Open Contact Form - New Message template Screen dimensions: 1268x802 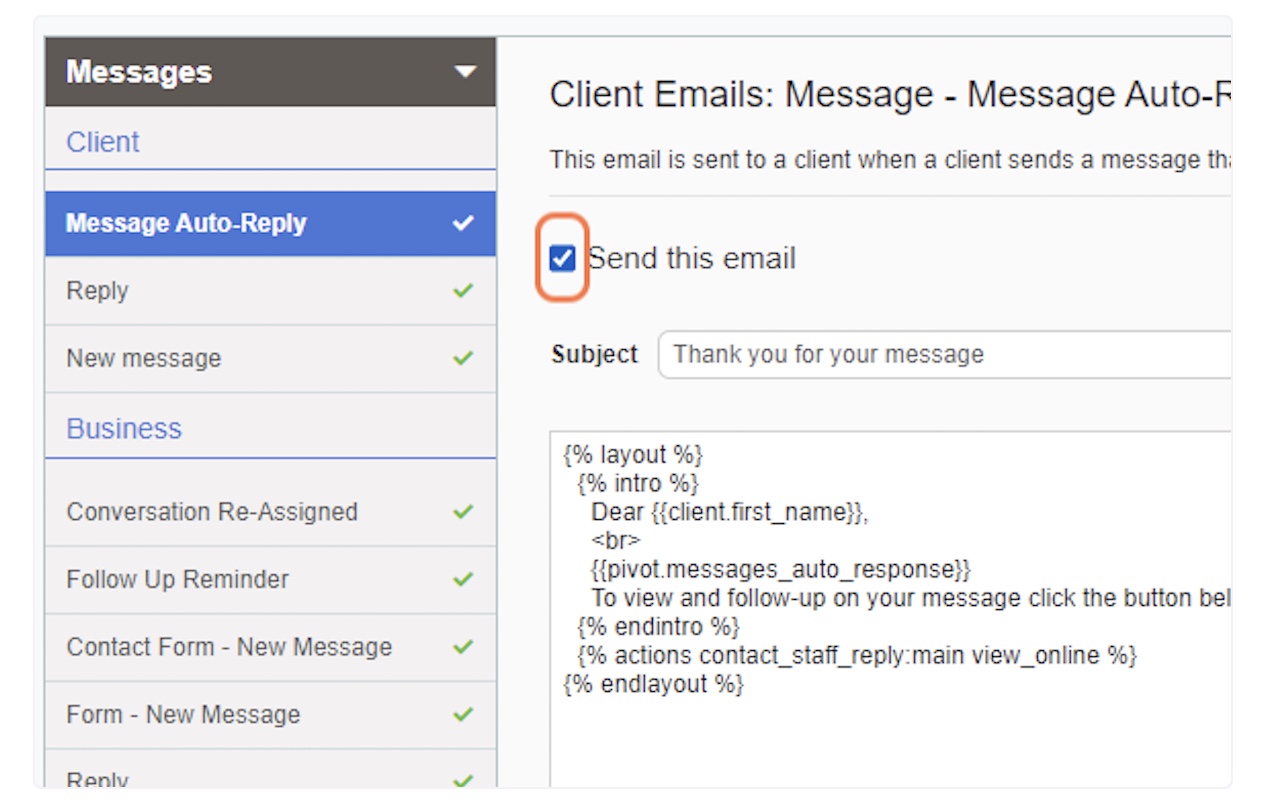tap(270, 647)
